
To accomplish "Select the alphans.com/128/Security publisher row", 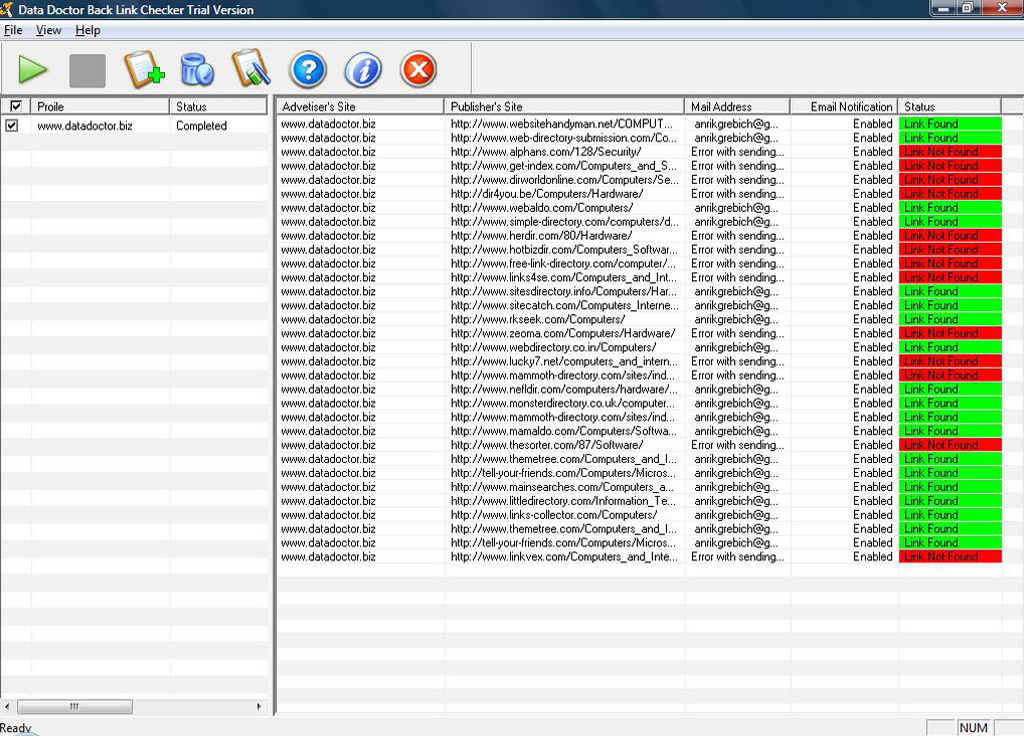I will 640,152.
